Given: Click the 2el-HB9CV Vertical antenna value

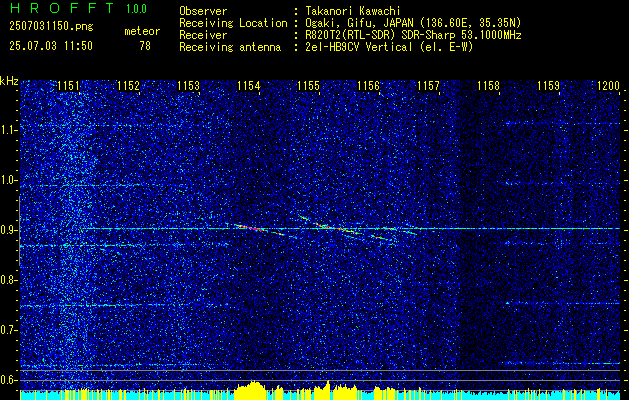Looking at the screenshot, I should (389, 47).
